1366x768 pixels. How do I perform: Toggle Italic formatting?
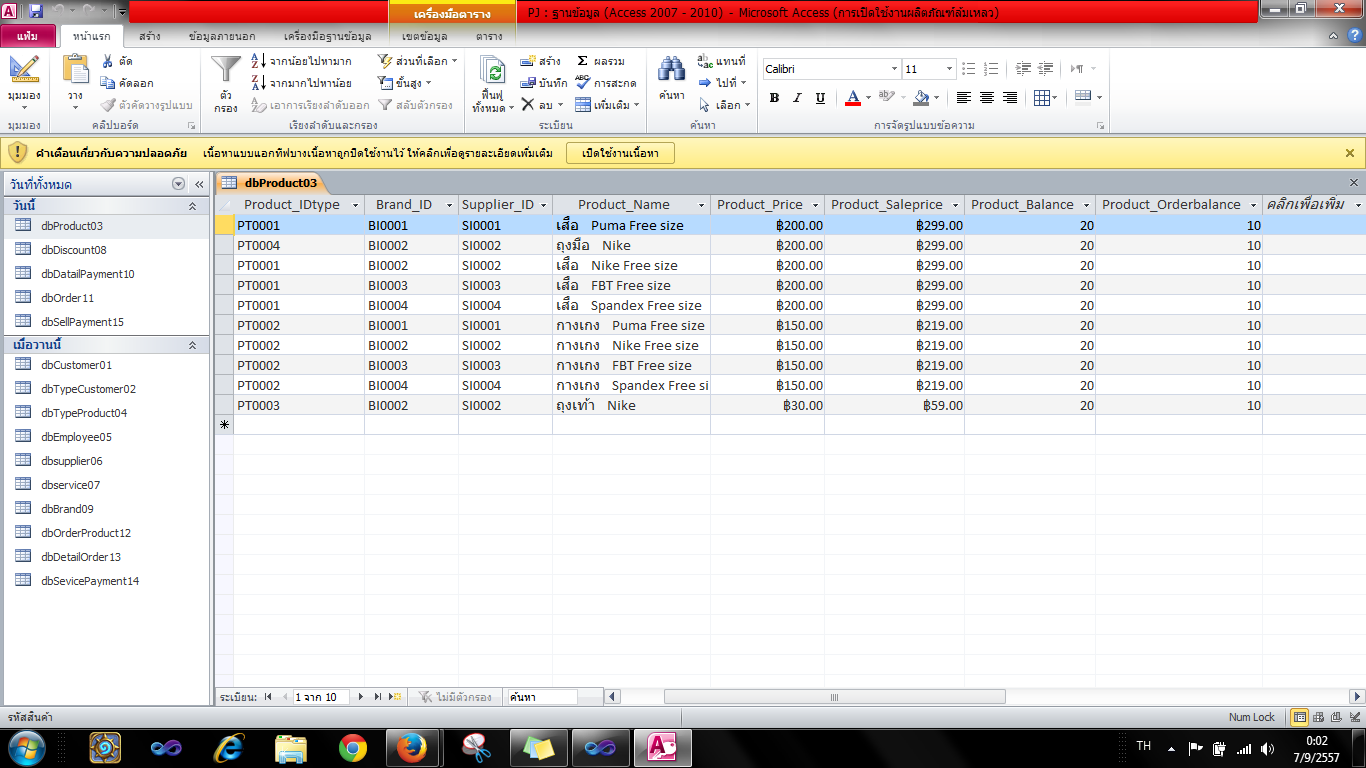coord(797,98)
